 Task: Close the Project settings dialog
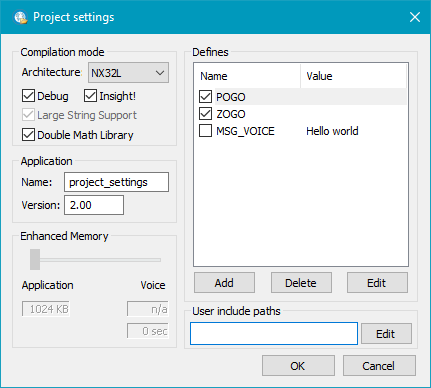tap(415, 17)
